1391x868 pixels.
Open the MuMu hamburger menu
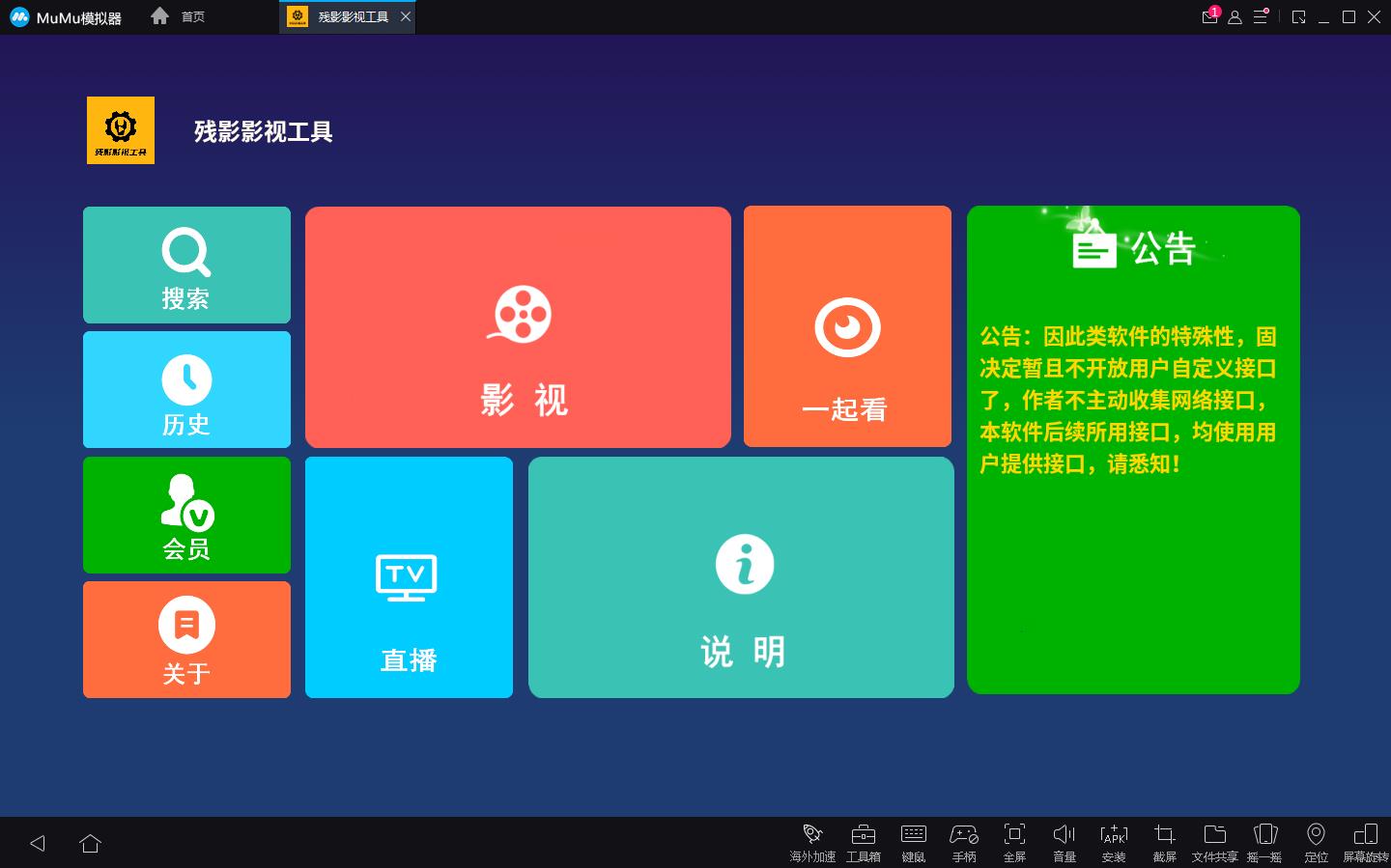tap(1261, 16)
